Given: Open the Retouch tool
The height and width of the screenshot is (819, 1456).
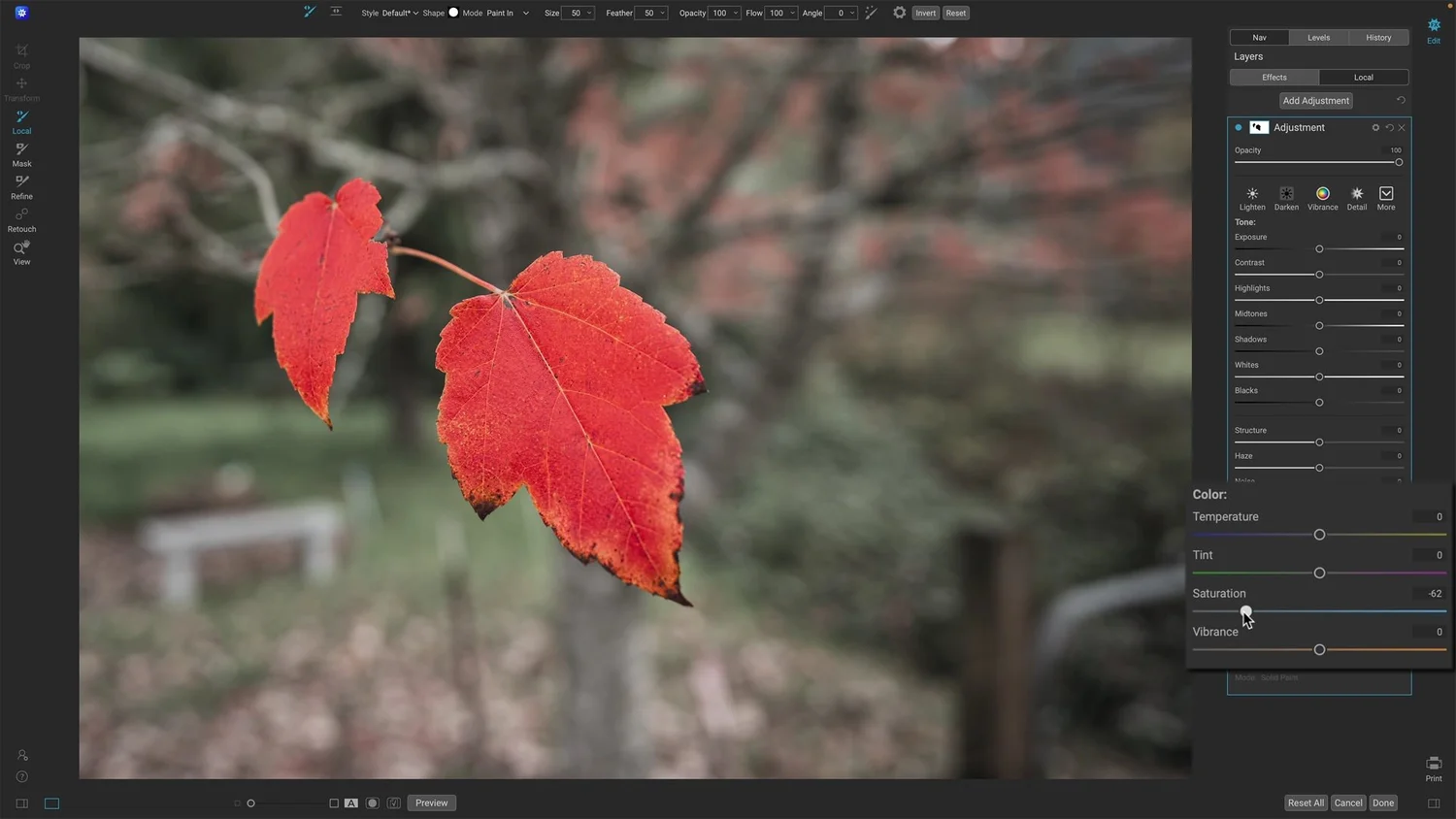Looking at the screenshot, I should [x=21, y=218].
